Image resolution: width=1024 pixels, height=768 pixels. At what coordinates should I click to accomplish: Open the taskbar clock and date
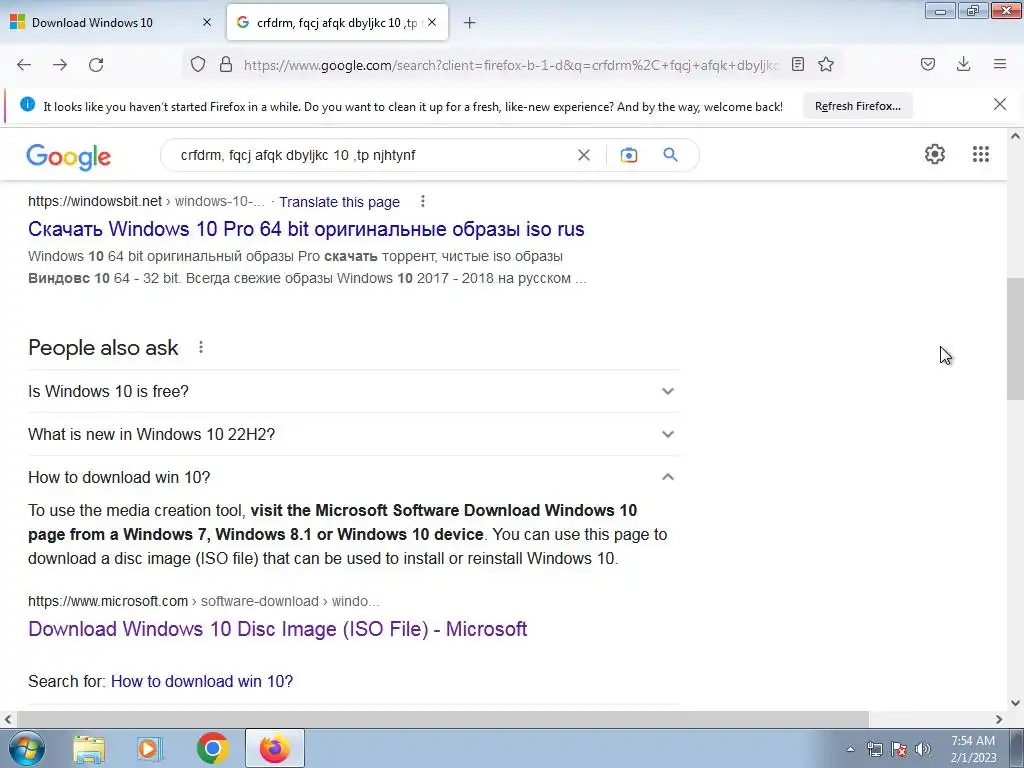[973, 749]
